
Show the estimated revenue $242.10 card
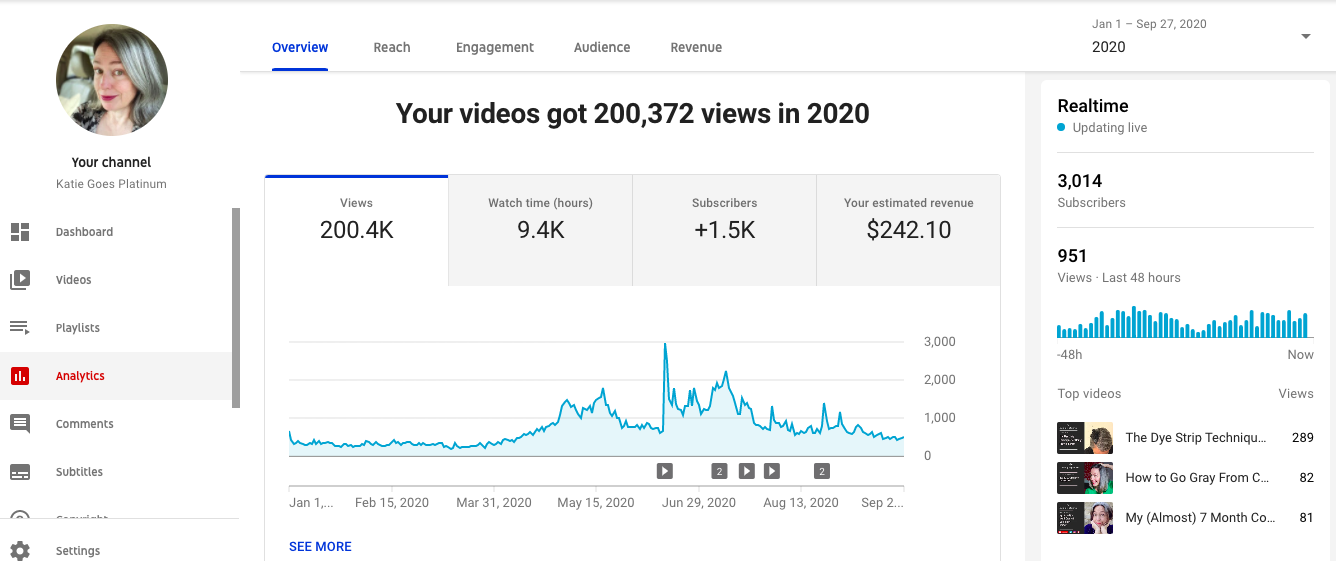tap(908, 230)
